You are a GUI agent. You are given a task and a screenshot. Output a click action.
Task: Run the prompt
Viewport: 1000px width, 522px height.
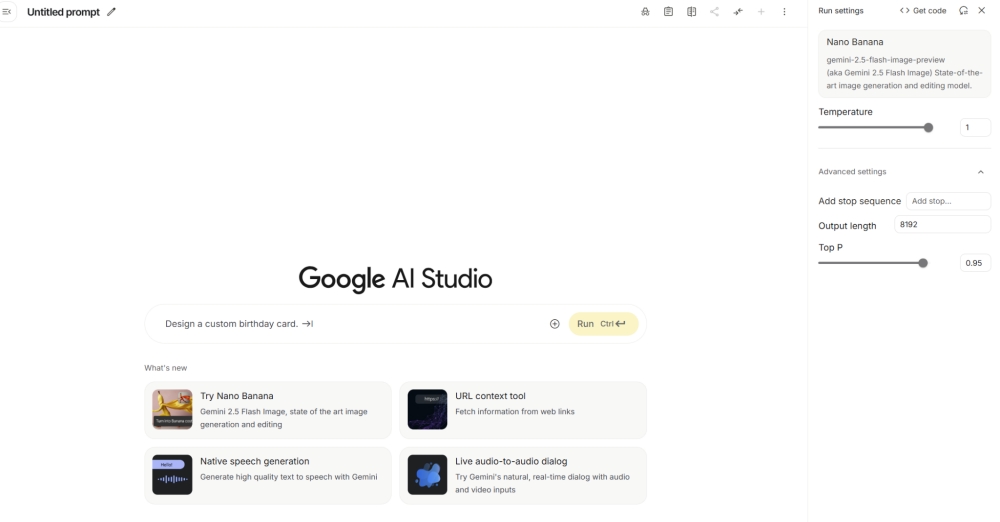(603, 324)
